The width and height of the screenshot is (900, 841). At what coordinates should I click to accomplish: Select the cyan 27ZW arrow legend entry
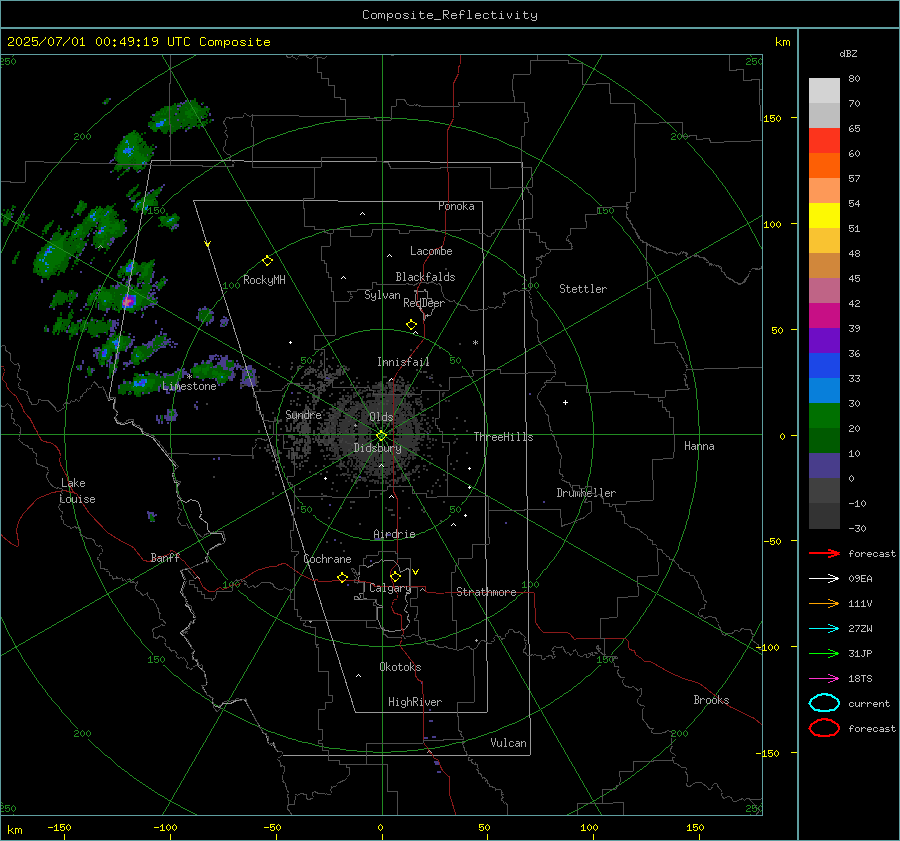click(x=824, y=629)
